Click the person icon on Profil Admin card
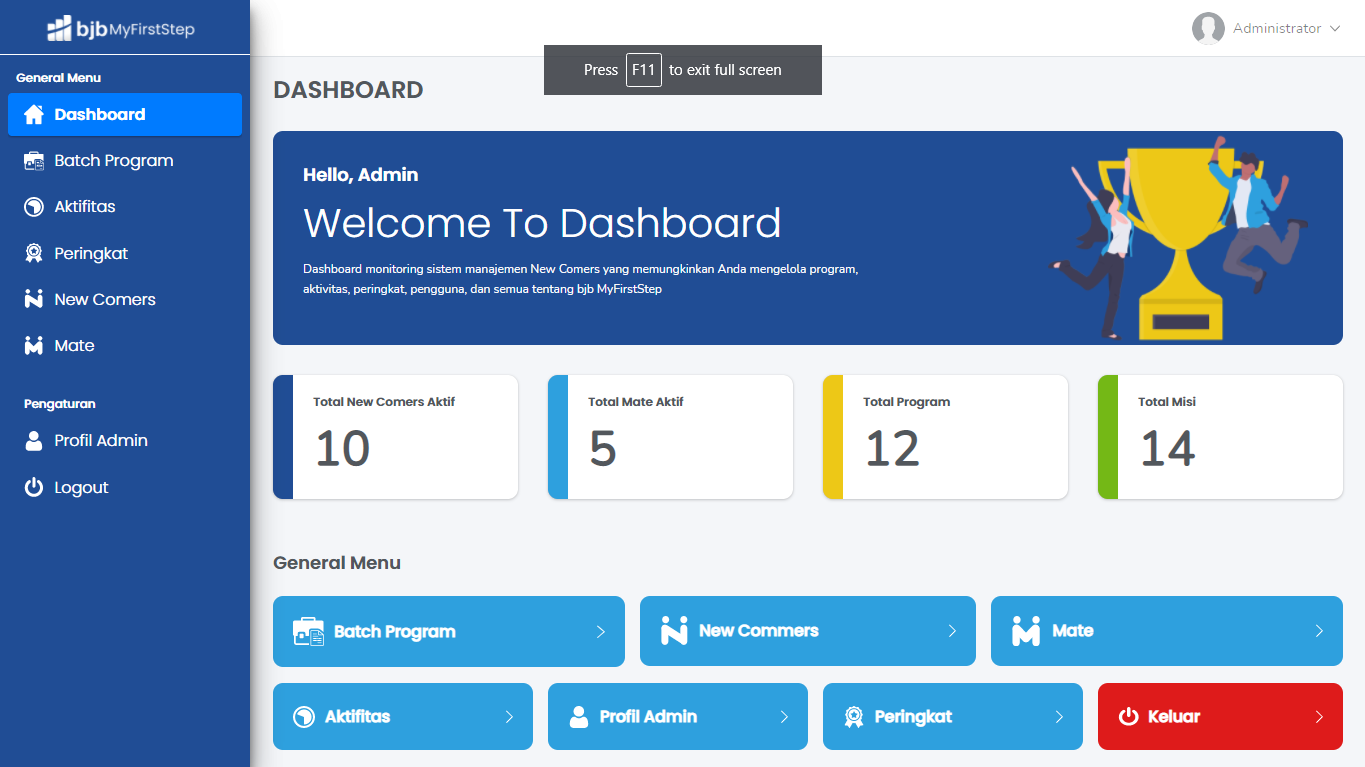The height and width of the screenshot is (767, 1365). pos(578,716)
